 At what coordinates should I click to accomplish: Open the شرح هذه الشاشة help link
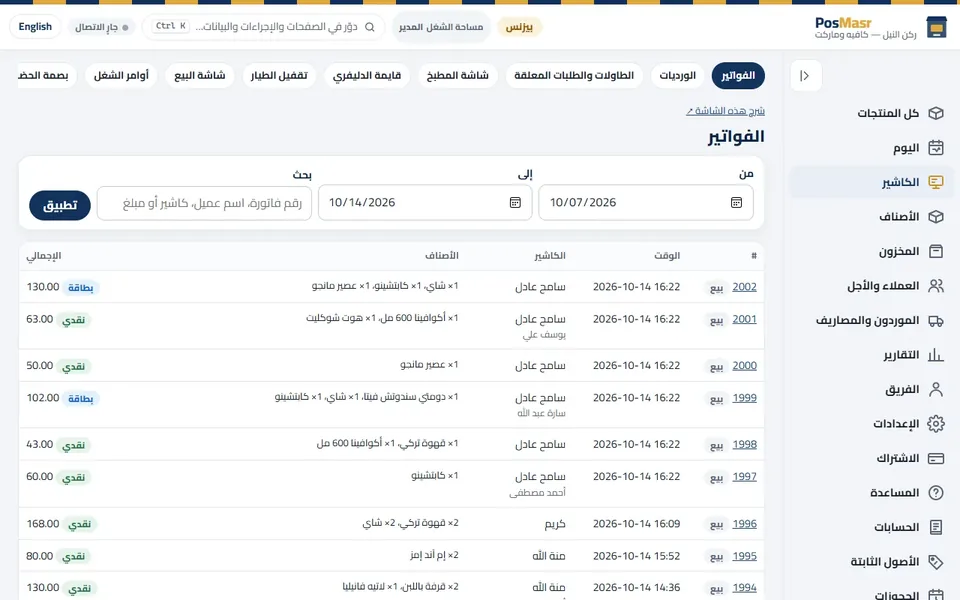point(726,111)
